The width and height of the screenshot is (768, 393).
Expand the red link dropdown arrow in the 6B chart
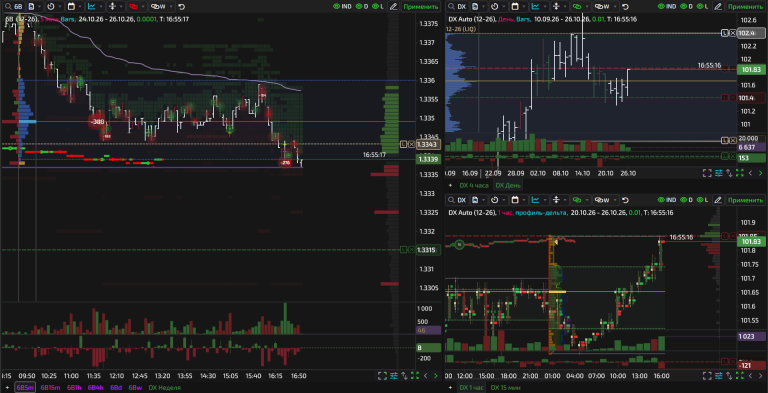(143, 6)
